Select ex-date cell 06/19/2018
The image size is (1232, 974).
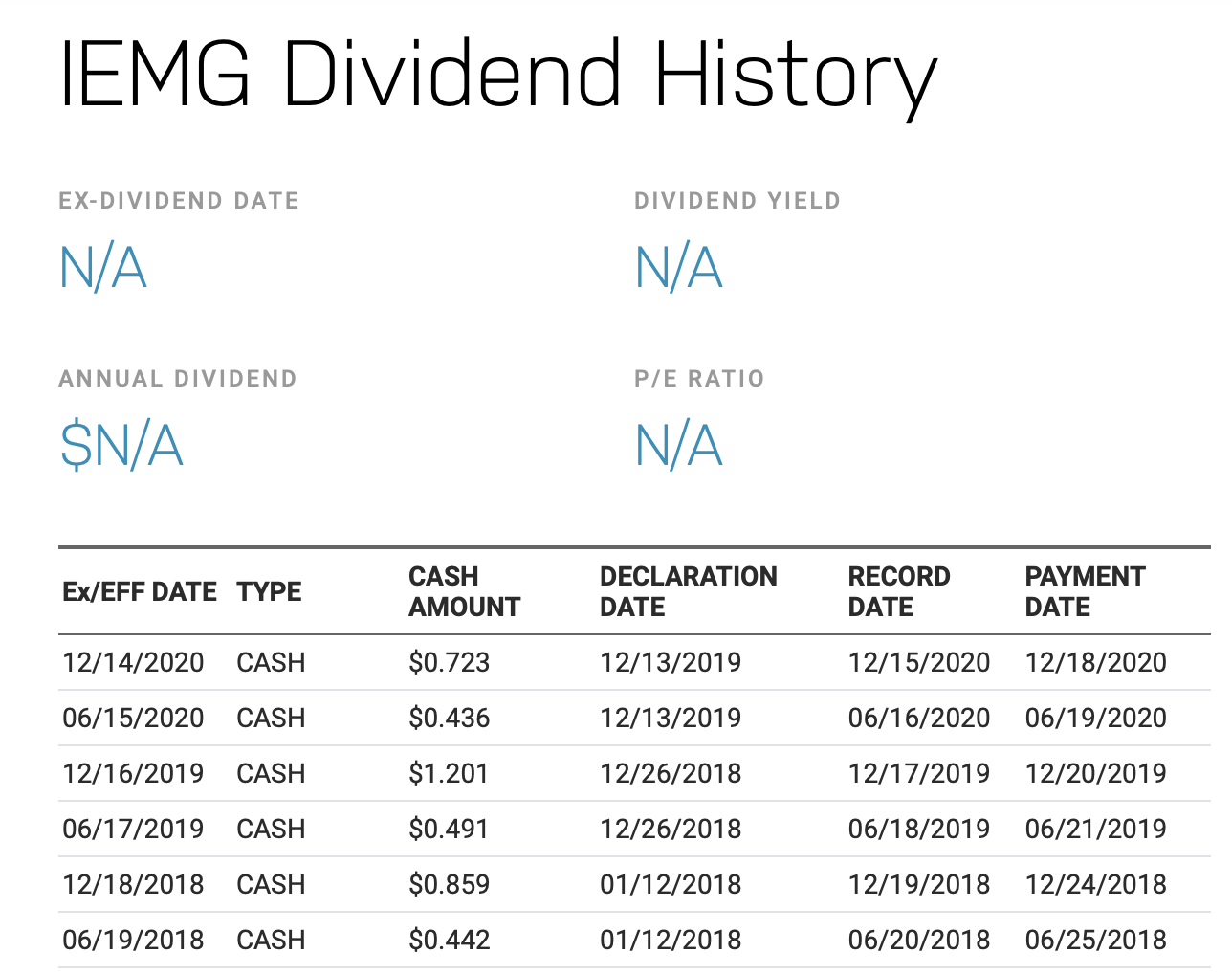[133, 940]
